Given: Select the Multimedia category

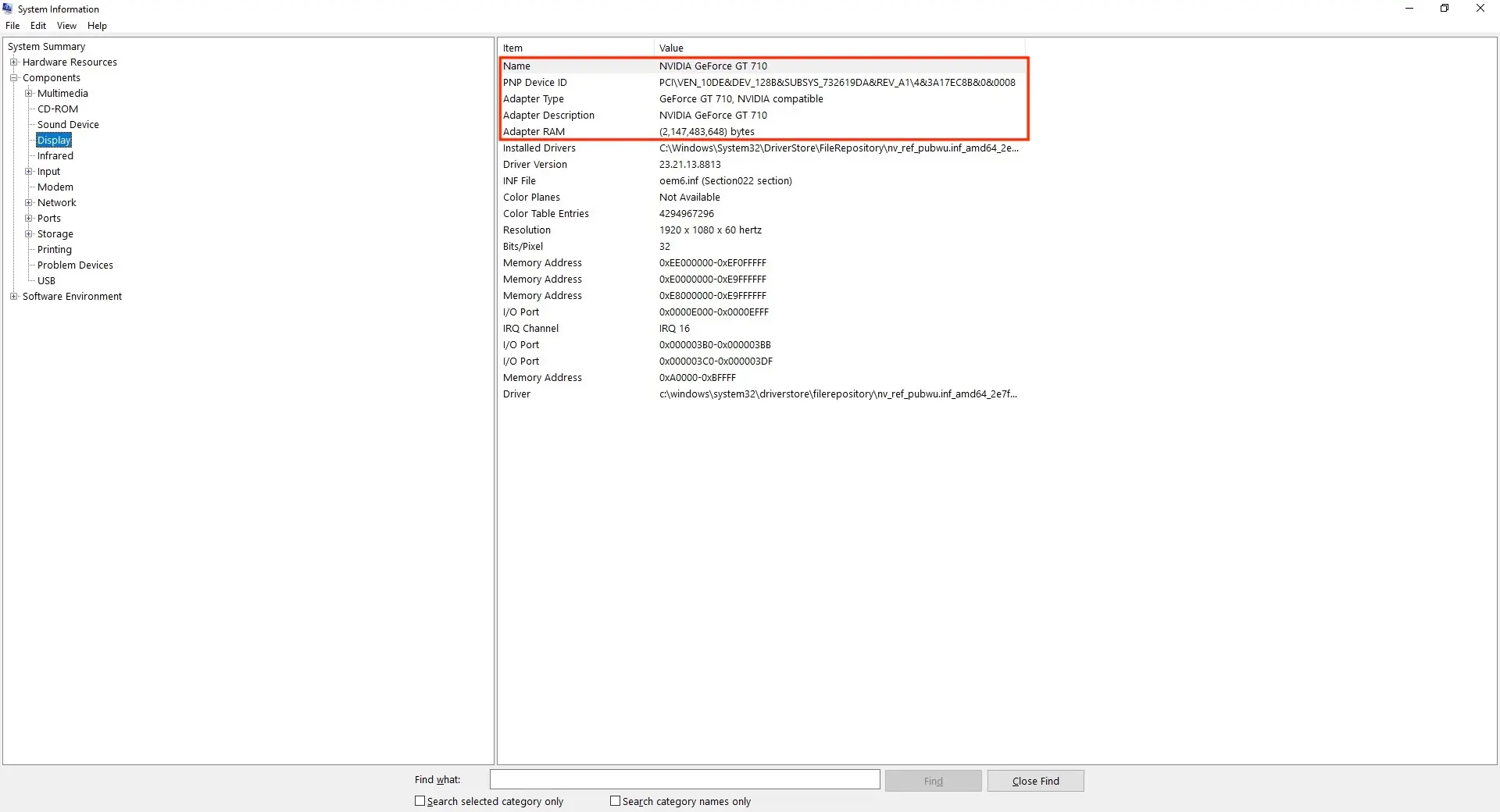Looking at the screenshot, I should 62,94.
